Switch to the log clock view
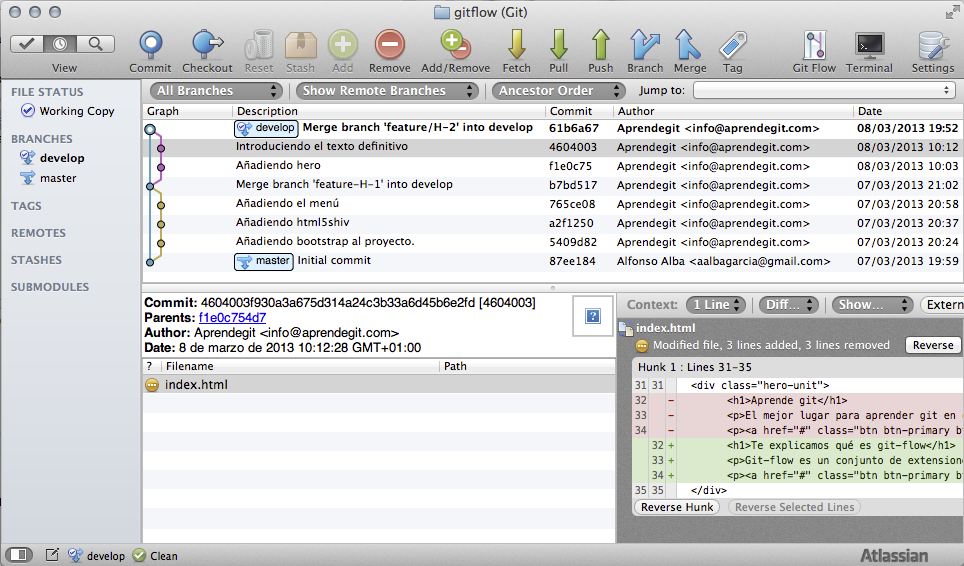The width and height of the screenshot is (964, 566). (x=62, y=44)
